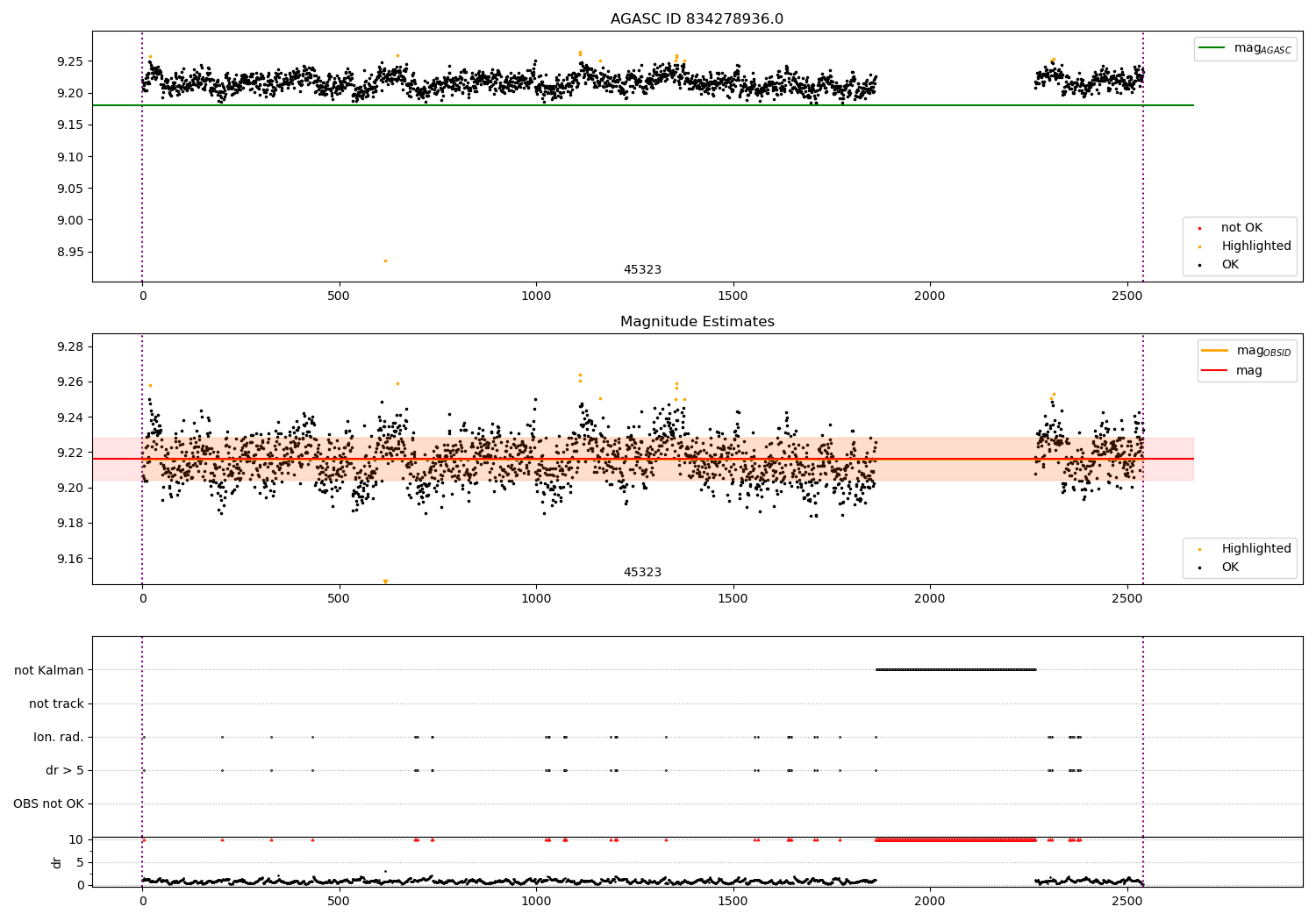Click the 'not Kalman' row label
1316x921 pixels.
(x=49, y=670)
